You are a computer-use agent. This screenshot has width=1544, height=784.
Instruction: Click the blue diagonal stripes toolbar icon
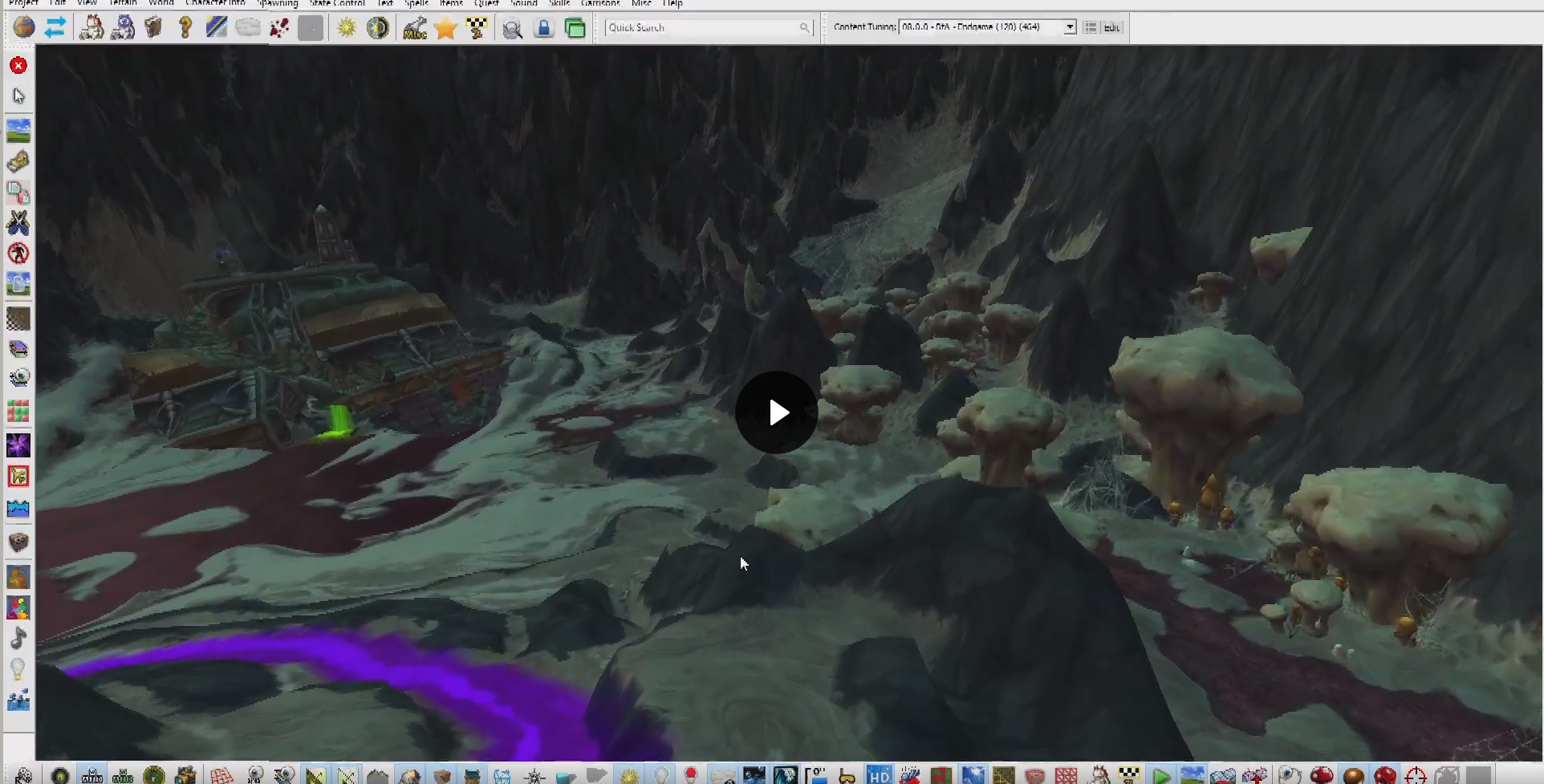point(217,27)
